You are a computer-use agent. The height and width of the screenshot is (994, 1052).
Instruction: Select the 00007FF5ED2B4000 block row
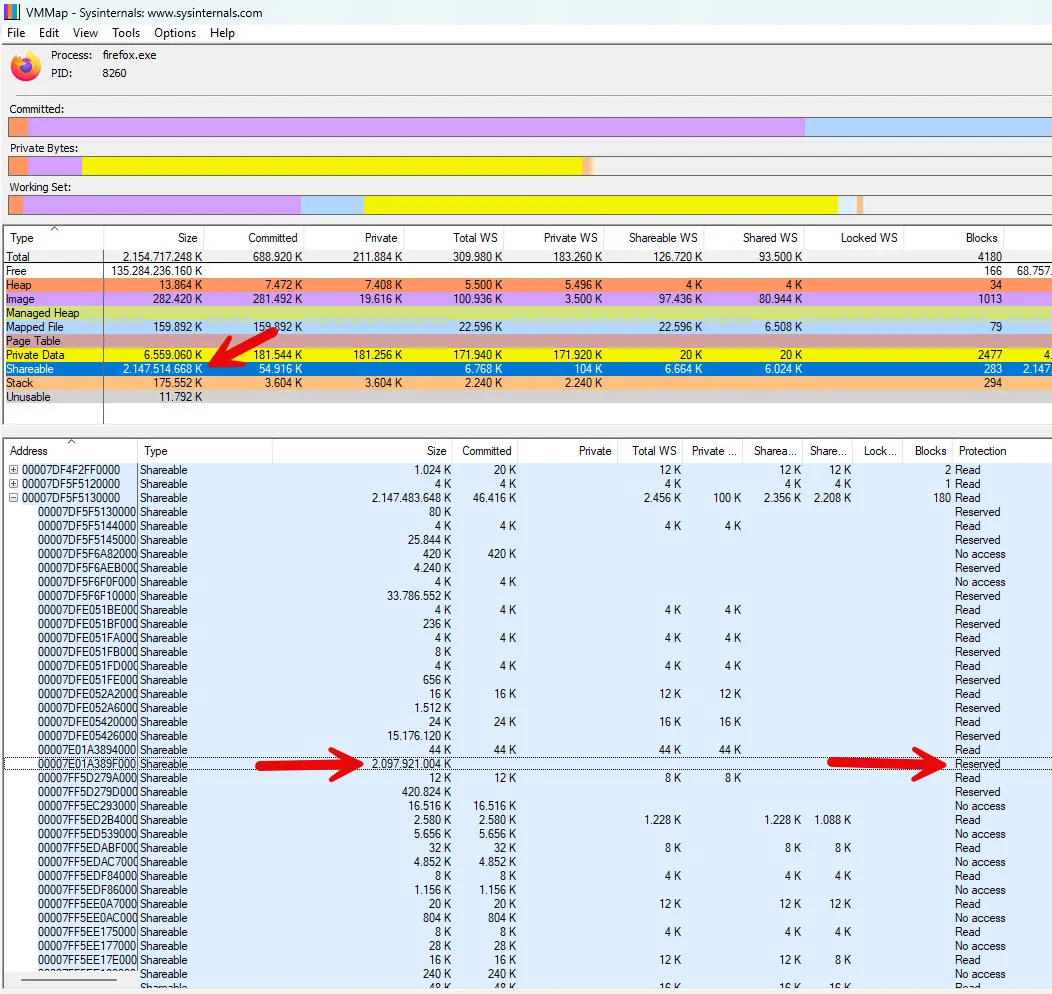pos(528,820)
